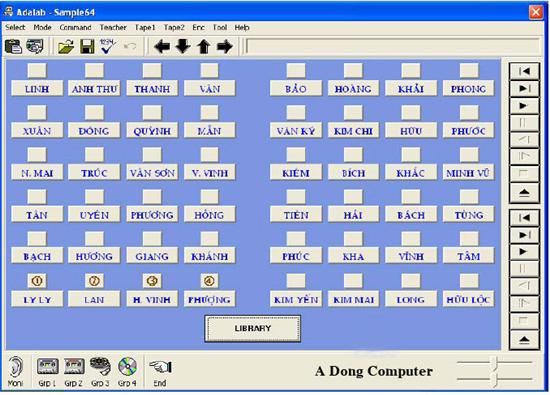This screenshot has height=395, width=550.
Task: Toggle the small box above KIM CHI
Action: tap(353, 112)
